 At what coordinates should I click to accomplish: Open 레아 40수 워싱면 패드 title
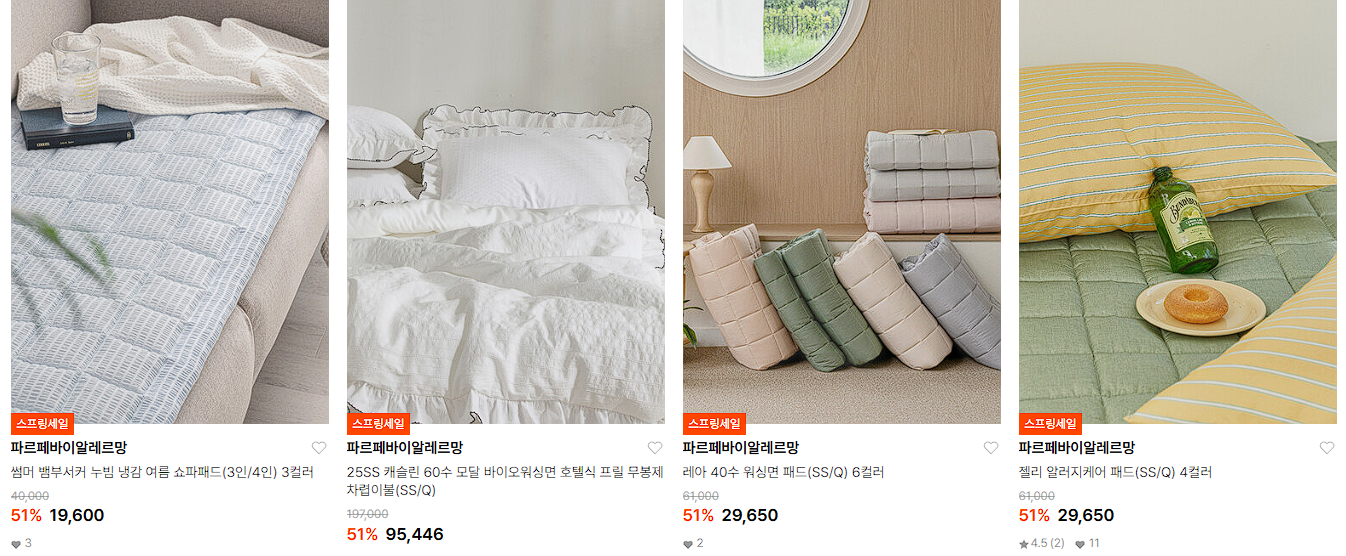click(783, 472)
